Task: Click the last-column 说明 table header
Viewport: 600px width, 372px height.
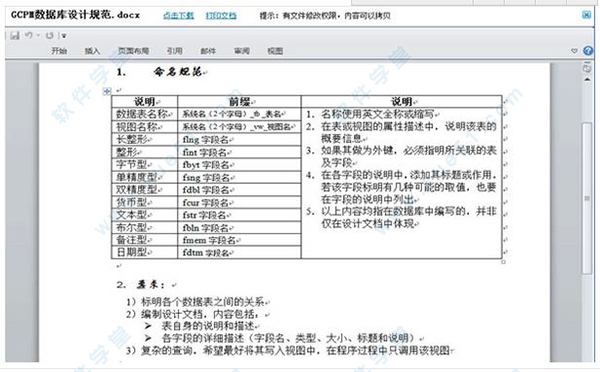Action: 401,101
